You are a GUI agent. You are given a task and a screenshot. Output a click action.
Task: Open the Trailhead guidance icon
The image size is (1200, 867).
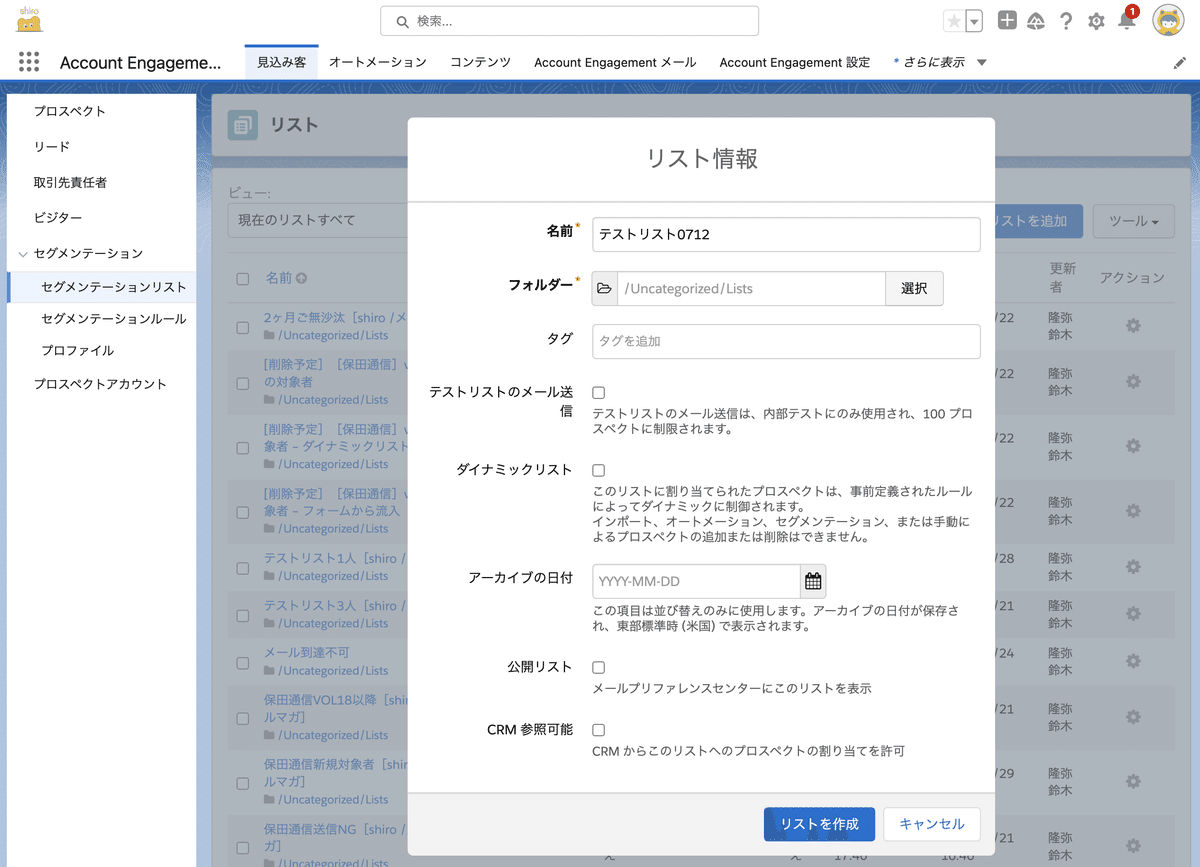[1036, 21]
